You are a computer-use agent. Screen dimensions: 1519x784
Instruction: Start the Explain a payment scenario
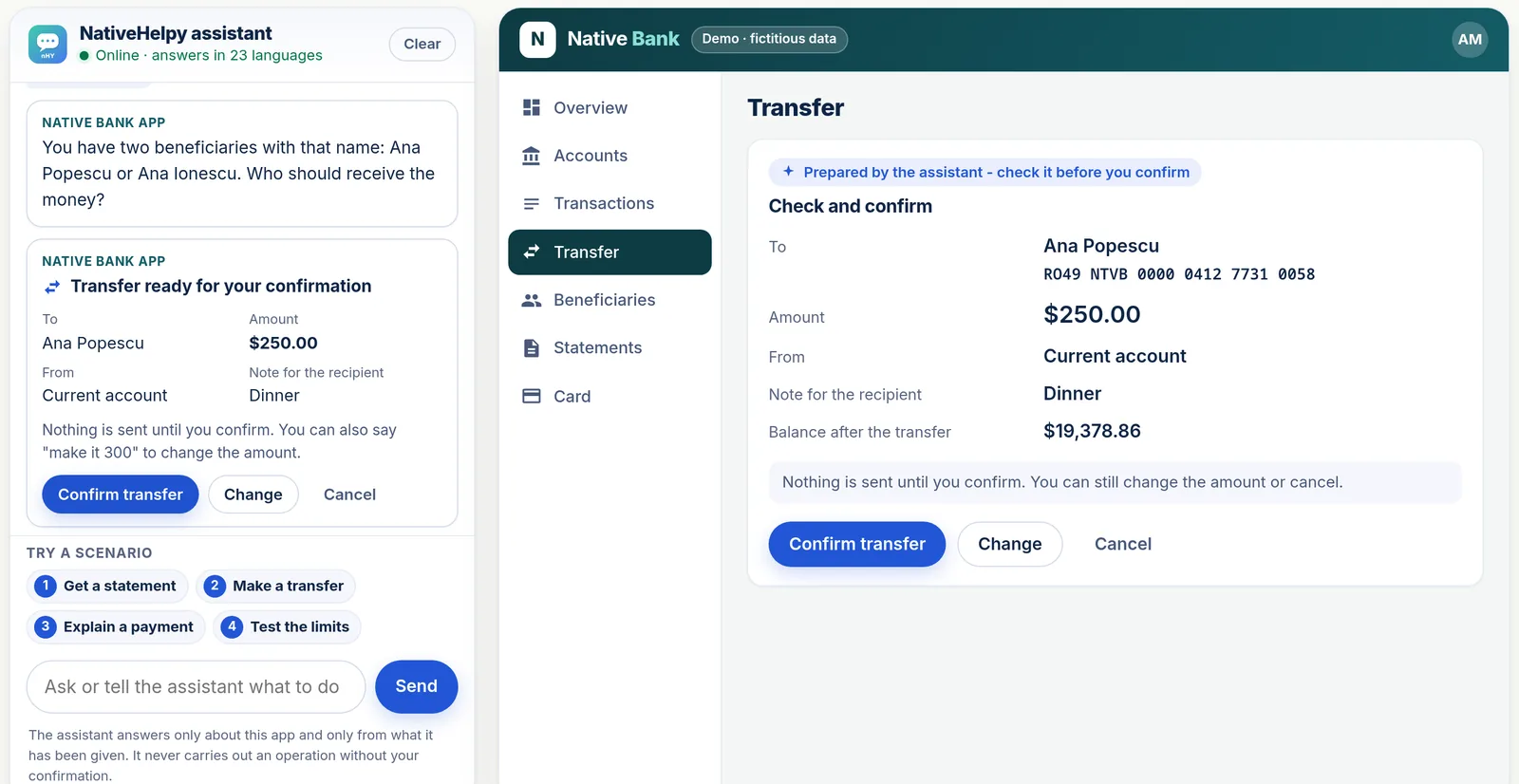coord(116,626)
